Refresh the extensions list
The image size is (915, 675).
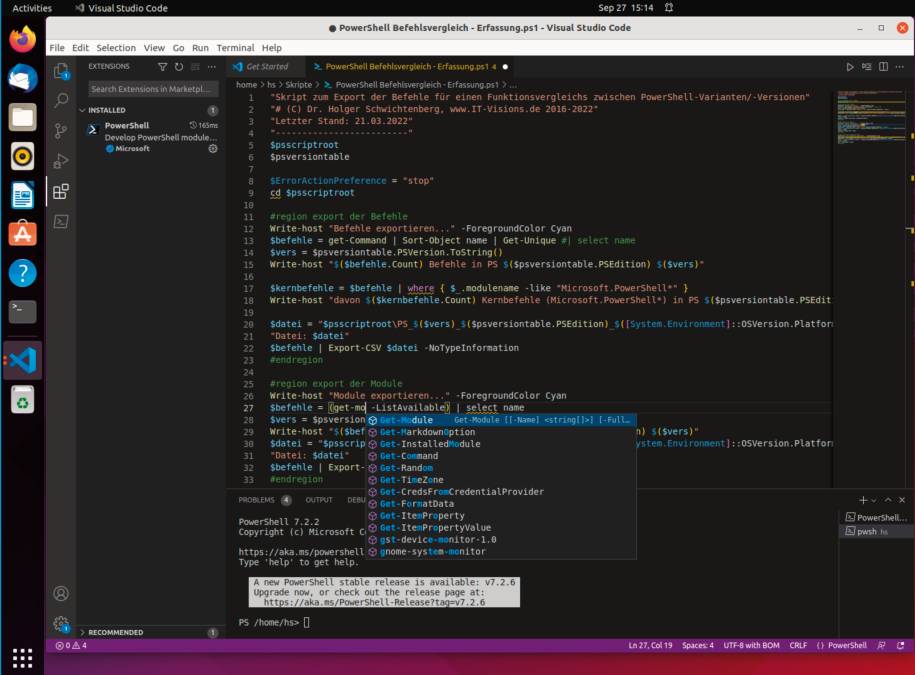pyautogui.click(x=179, y=67)
